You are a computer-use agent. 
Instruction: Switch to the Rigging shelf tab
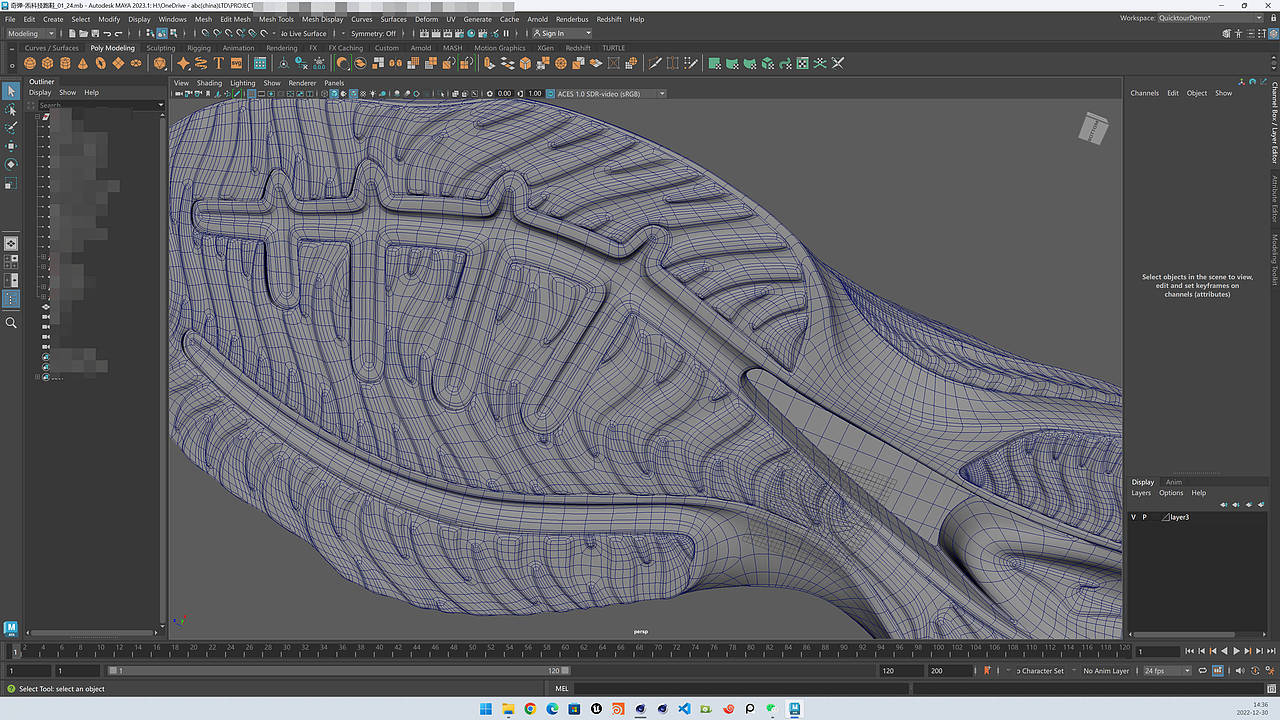(x=199, y=48)
